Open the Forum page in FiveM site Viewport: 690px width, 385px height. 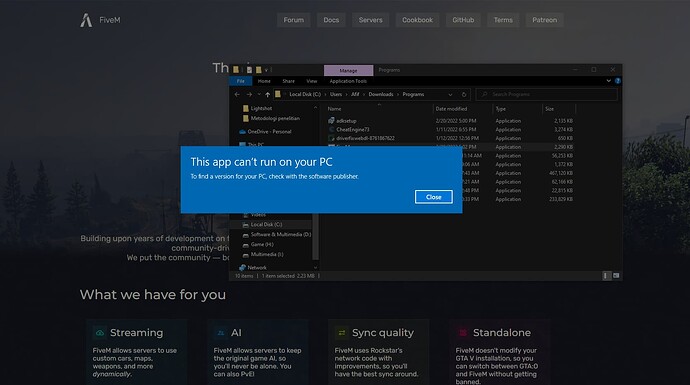point(294,20)
